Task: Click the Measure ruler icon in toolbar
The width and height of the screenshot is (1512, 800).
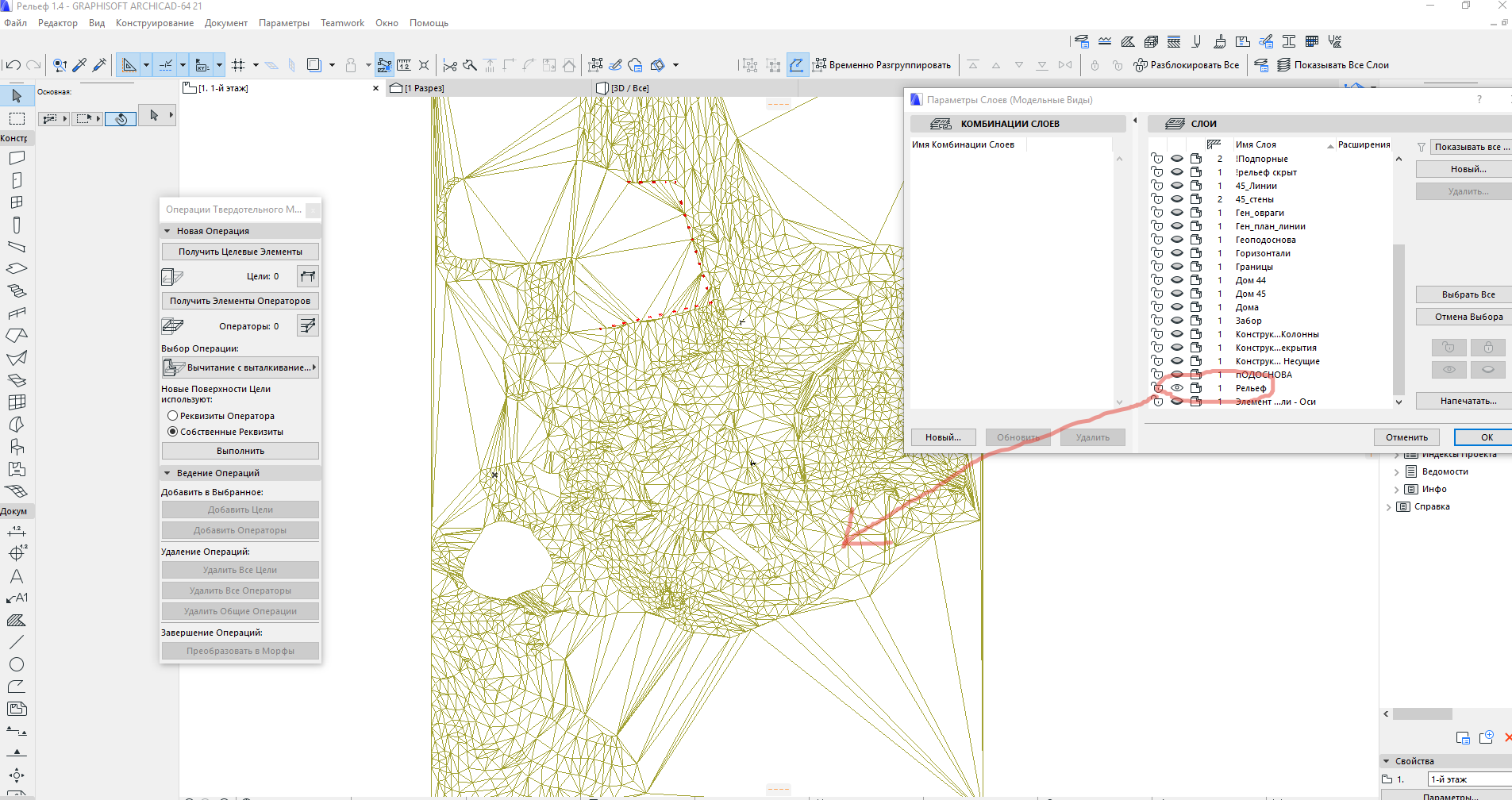Action: [404, 65]
